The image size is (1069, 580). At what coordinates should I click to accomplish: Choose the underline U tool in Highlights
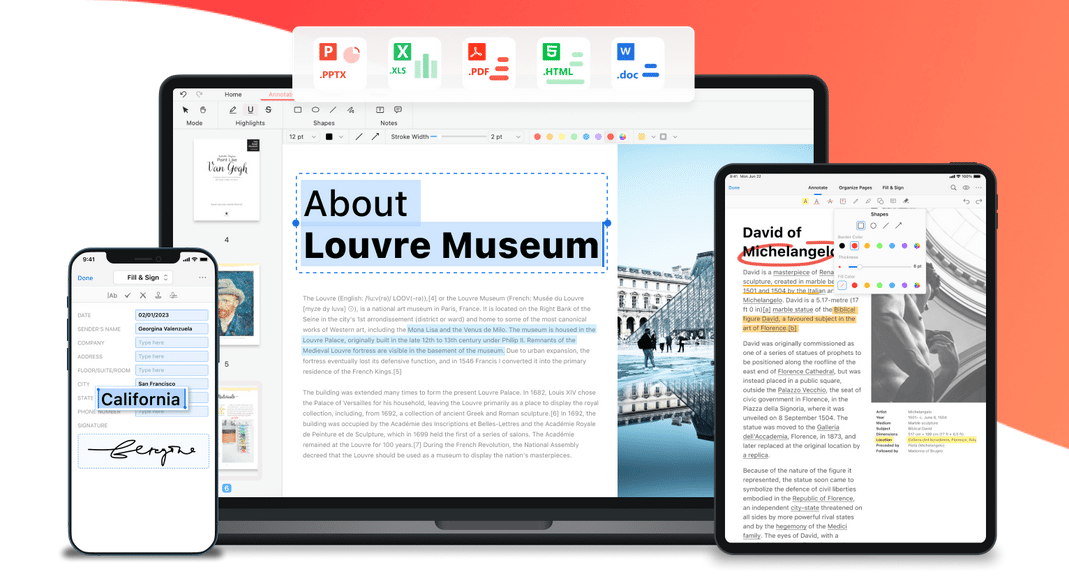click(250, 110)
